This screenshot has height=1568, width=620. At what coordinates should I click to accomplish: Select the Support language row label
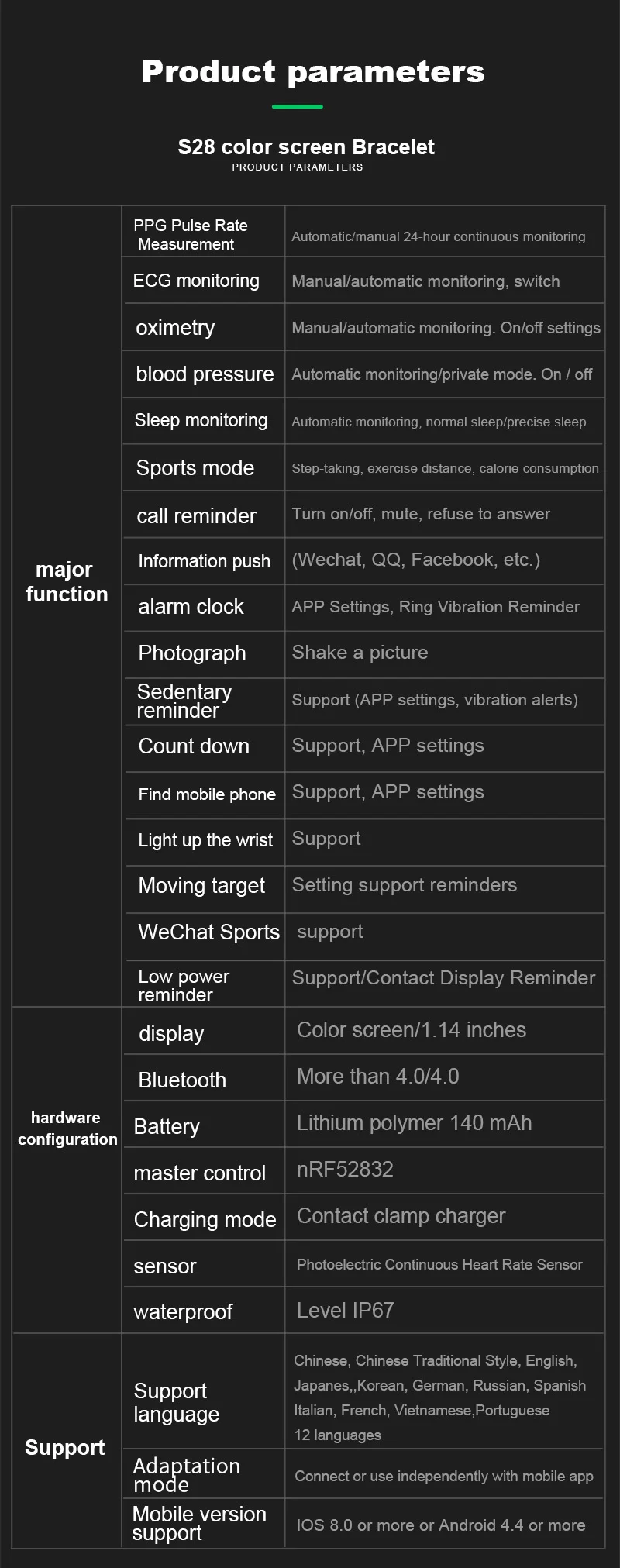tap(177, 1403)
